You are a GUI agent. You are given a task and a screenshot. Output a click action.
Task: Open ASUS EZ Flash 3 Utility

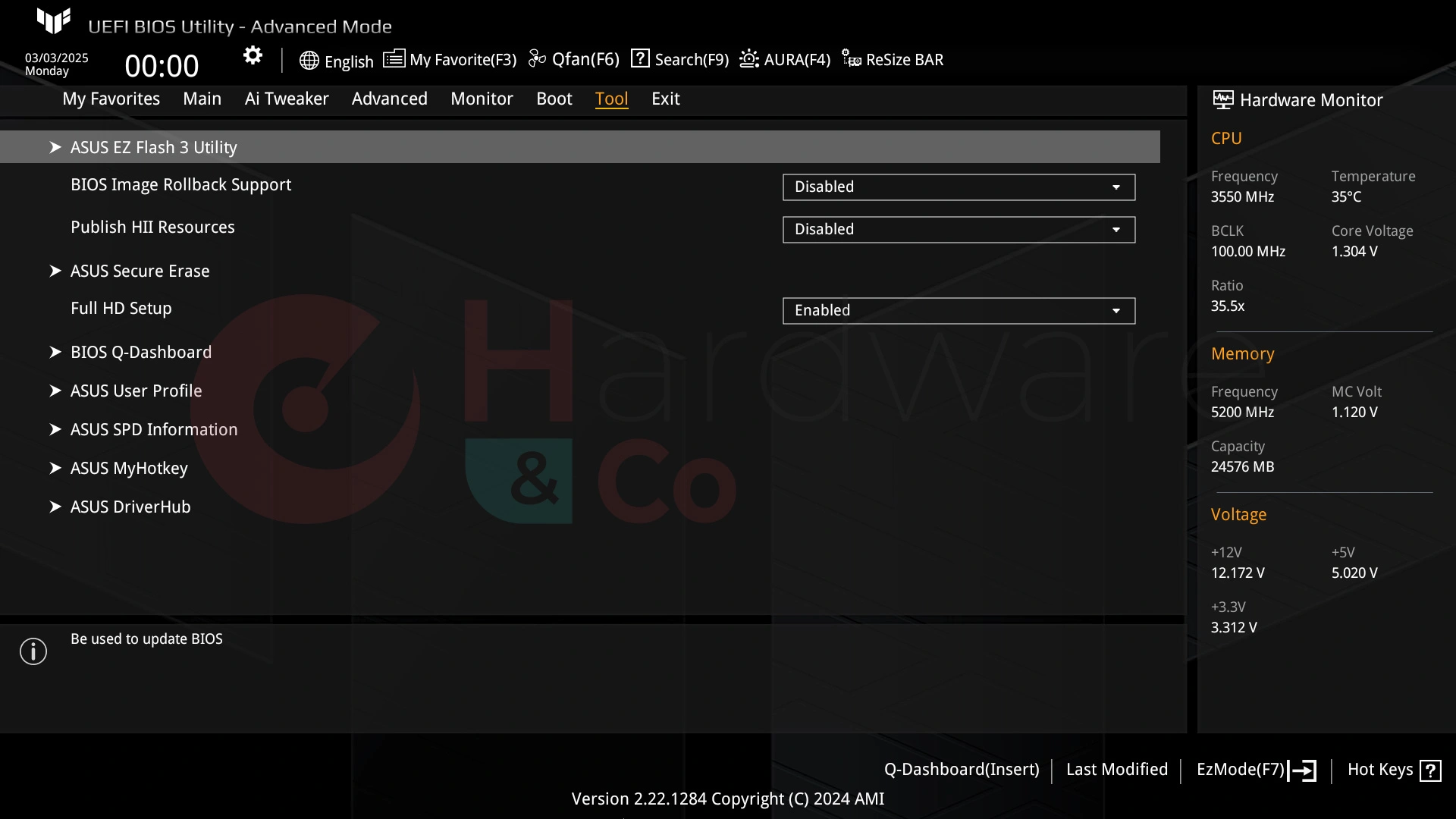pos(580,147)
